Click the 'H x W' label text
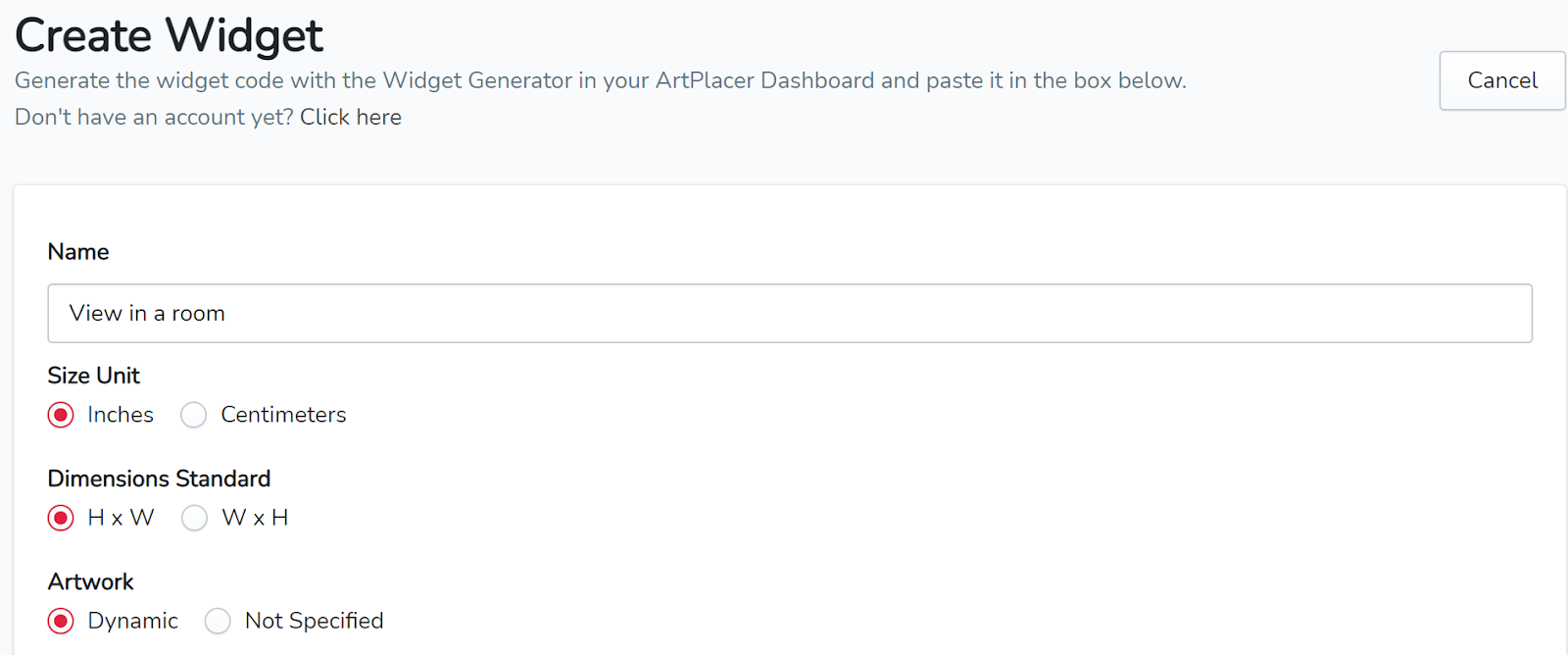The image size is (1568, 655). [121, 518]
